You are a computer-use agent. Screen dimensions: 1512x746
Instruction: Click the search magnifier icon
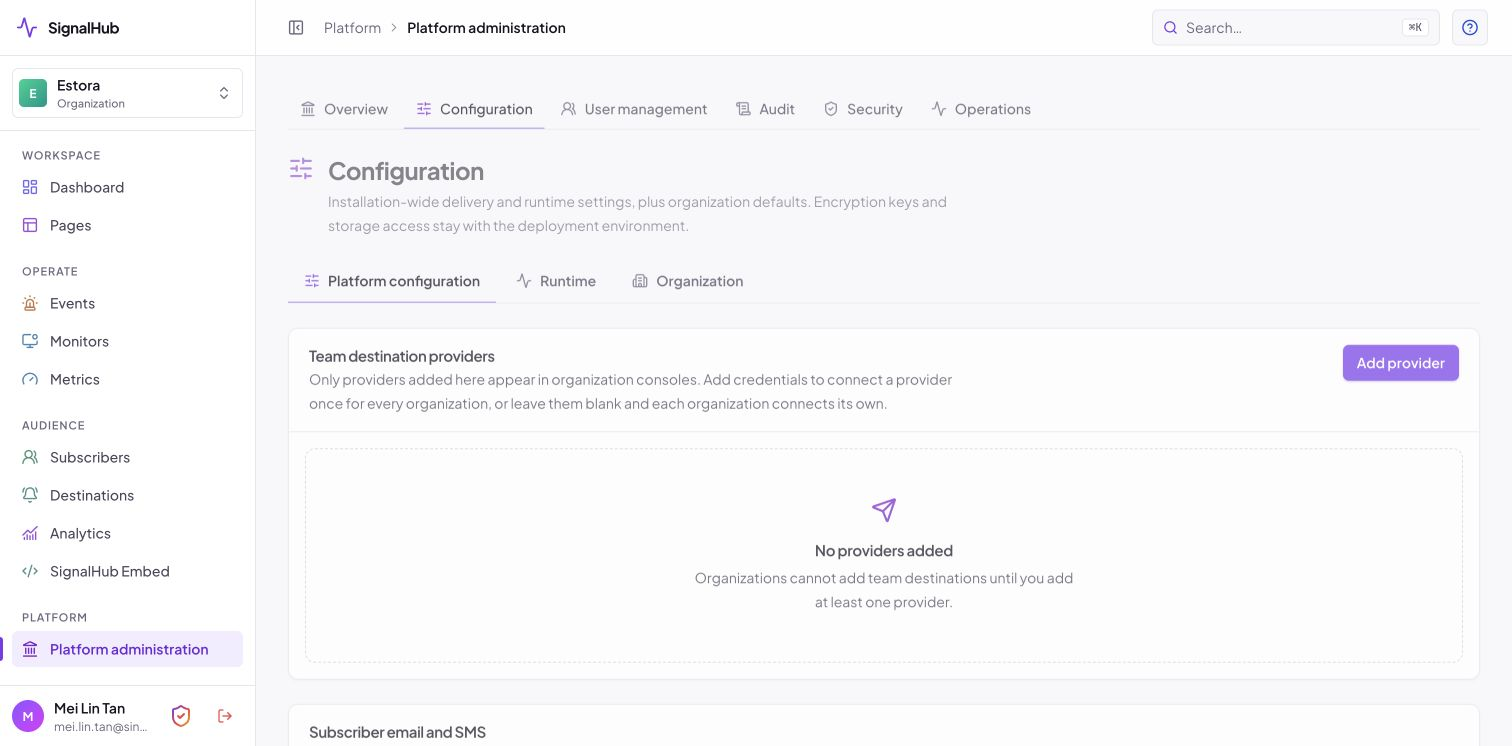coord(1171,28)
